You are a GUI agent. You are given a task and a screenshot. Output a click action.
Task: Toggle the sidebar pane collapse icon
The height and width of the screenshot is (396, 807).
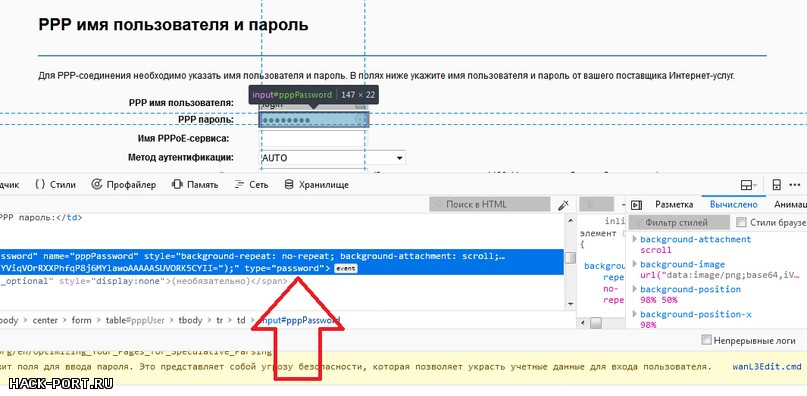pos(636,205)
